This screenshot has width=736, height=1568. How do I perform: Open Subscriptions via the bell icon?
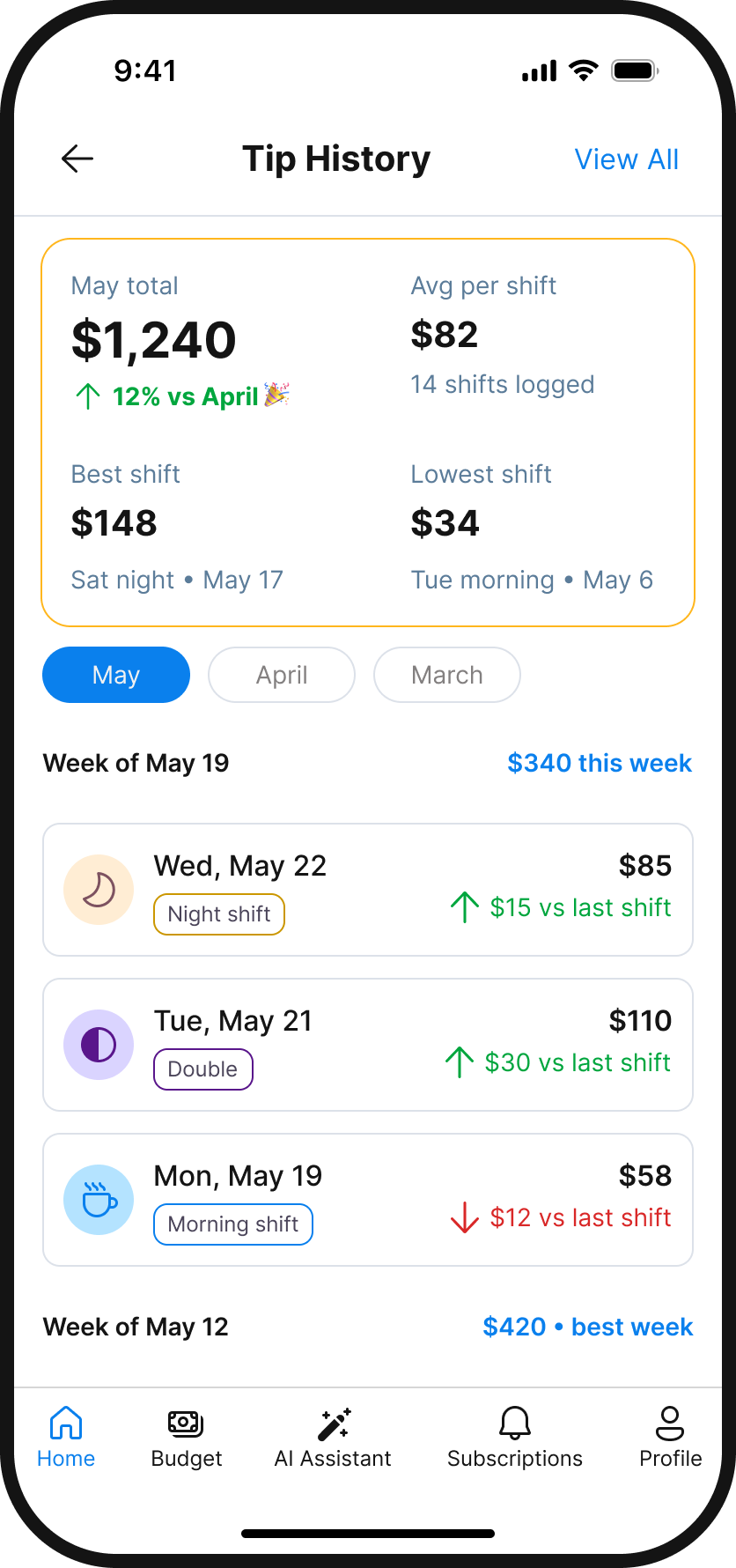[x=515, y=1423]
